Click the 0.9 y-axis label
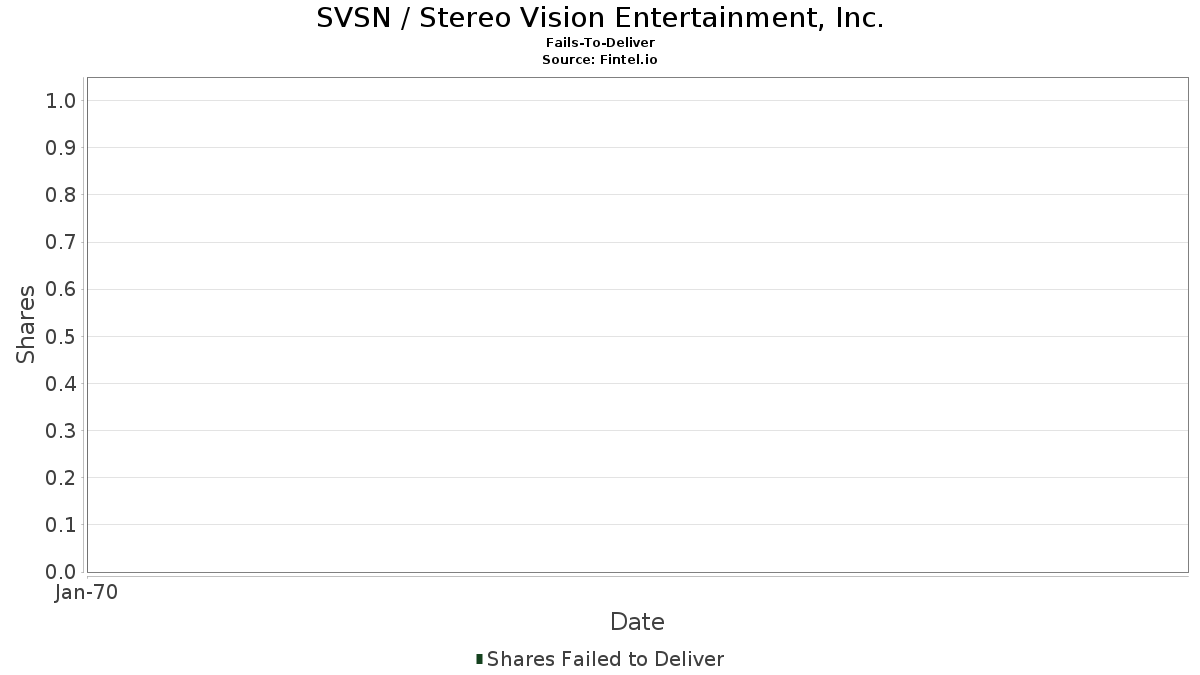Viewport: 1200px width, 675px height. [x=60, y=148]
